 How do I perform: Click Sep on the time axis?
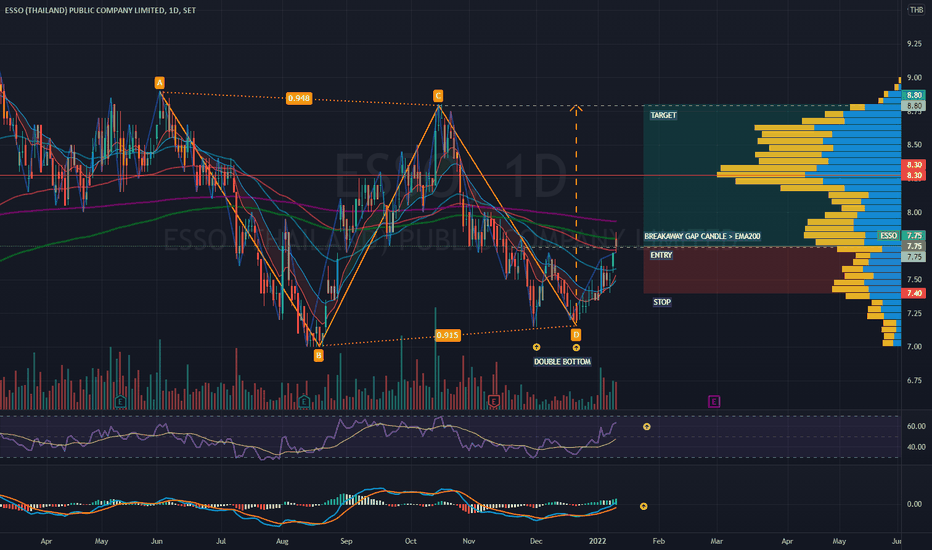tap(347, 541)
